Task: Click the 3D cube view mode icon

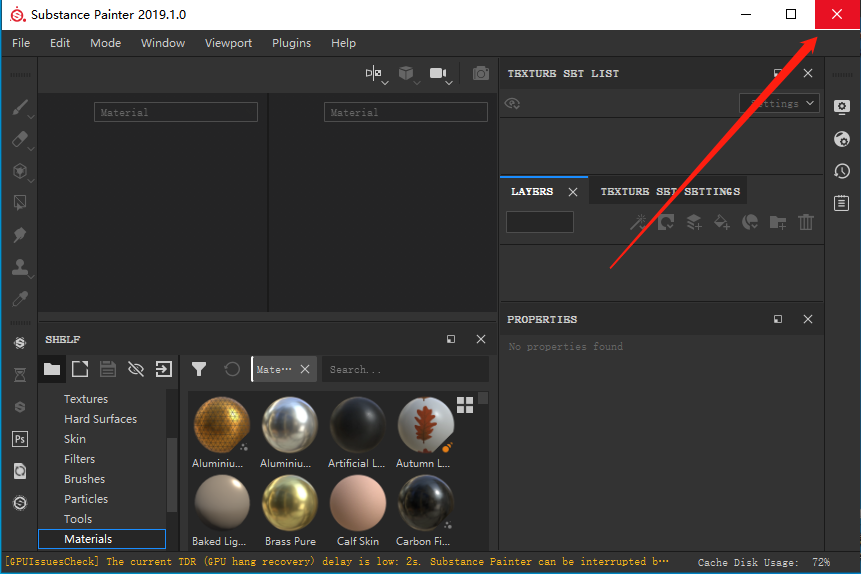Action: click(406, 73)
